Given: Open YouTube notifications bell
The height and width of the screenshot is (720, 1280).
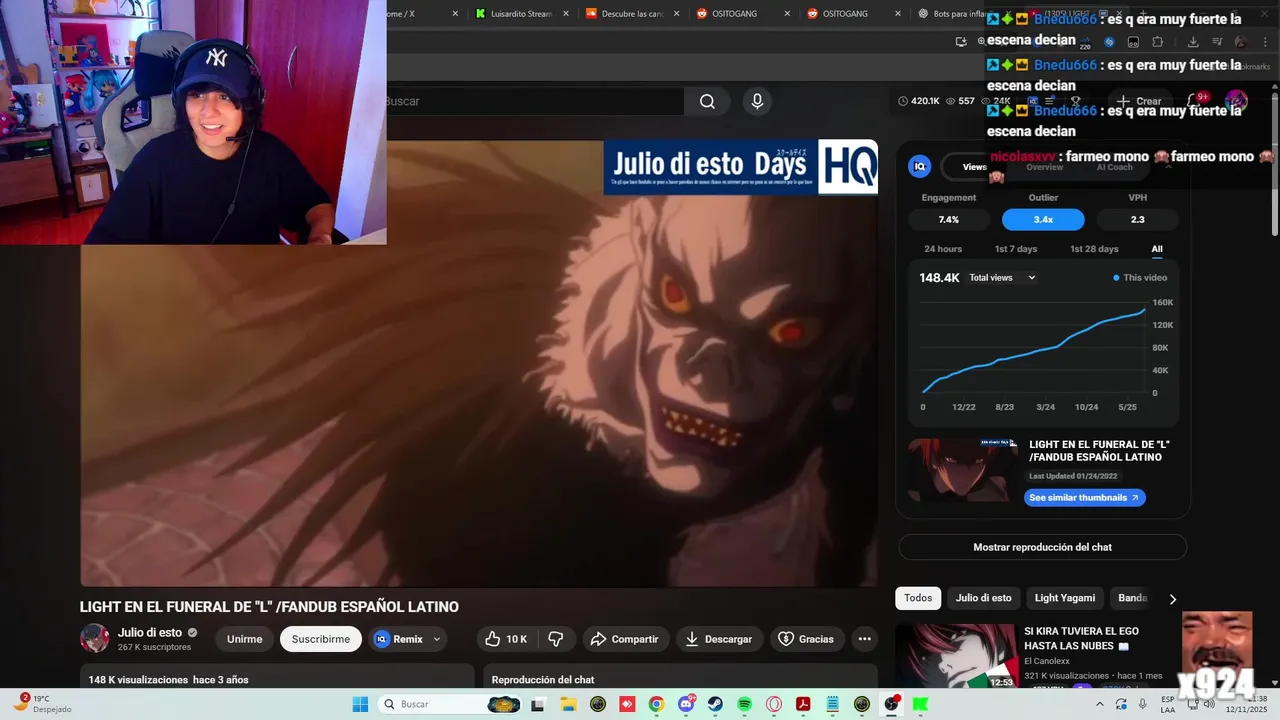Looking at the screenshot, I should 1194,101.
